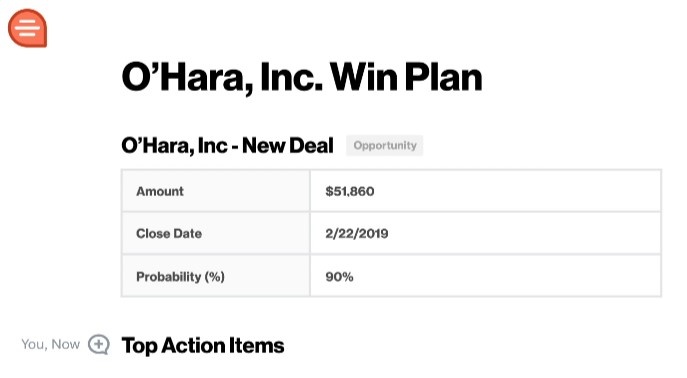The image size is (687, 378).
Task: Click inside the Probability table row
Action: (391, 276)
